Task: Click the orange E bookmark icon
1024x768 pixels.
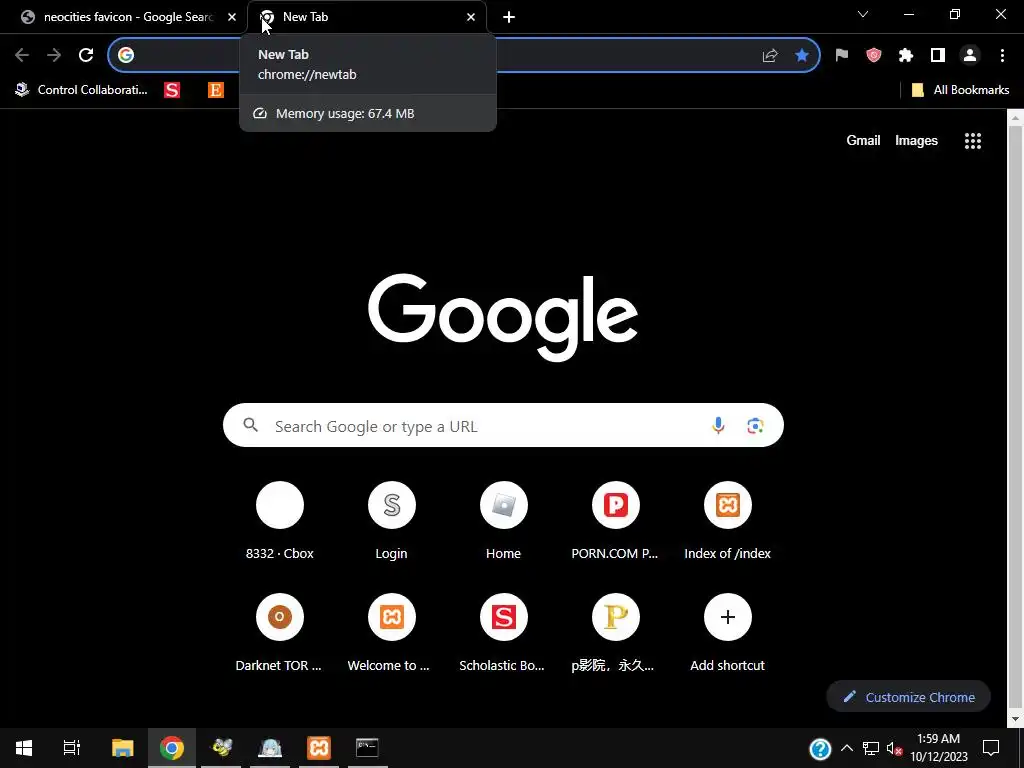Action: click(216, 90)
